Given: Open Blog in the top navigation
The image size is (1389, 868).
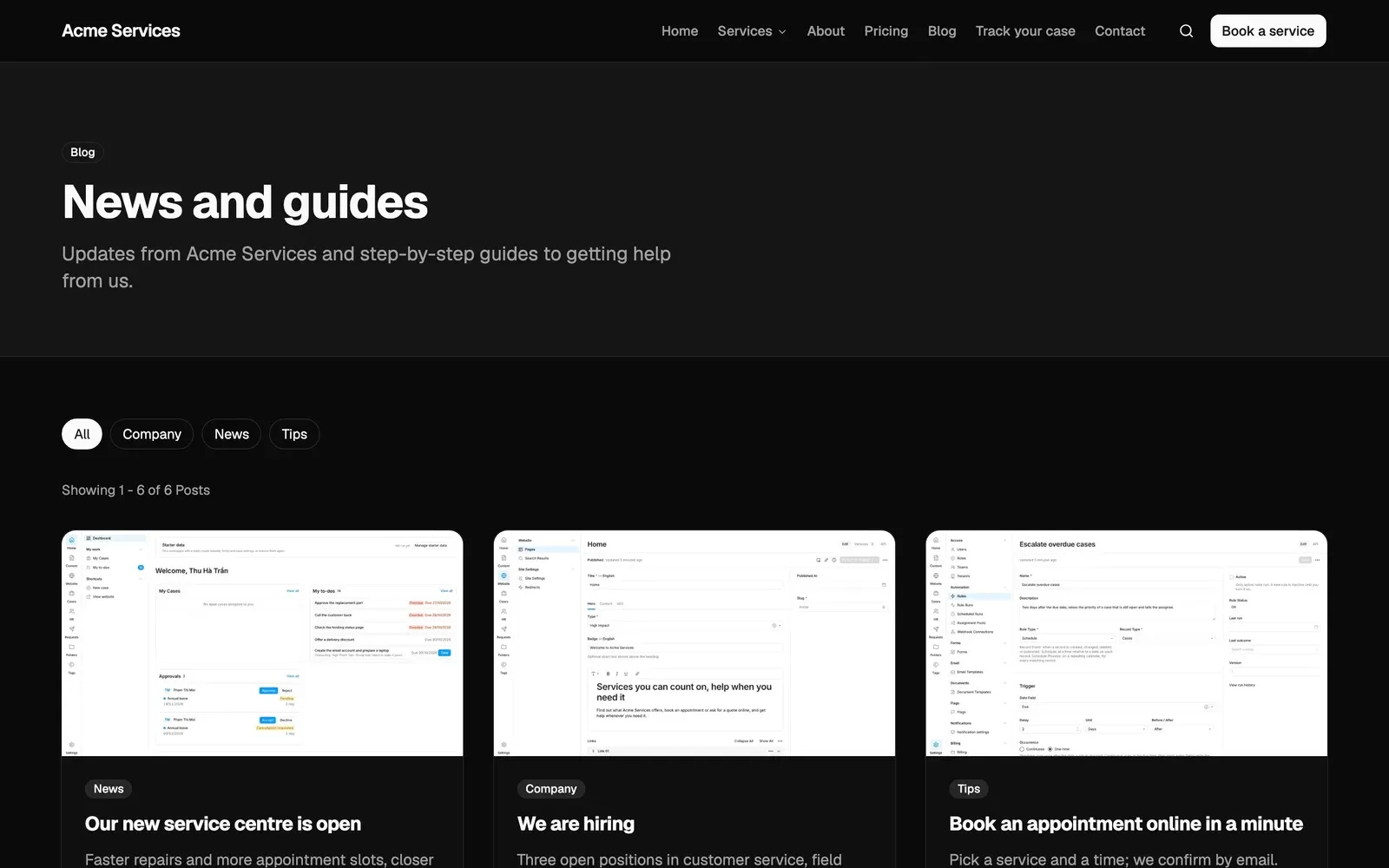Looking at the screenshot, I should 942,31.
